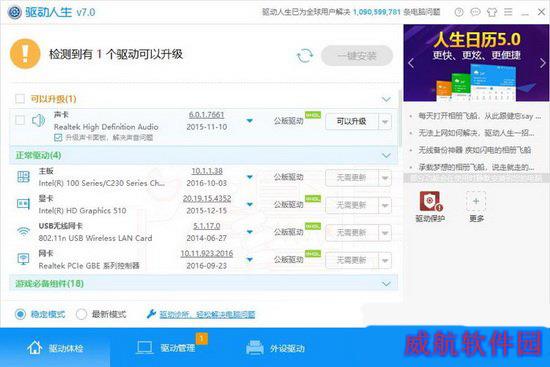This screenshot has height=367, width=550.
Task: Go to the next banner slide arrow
Action: coord(542,63)
